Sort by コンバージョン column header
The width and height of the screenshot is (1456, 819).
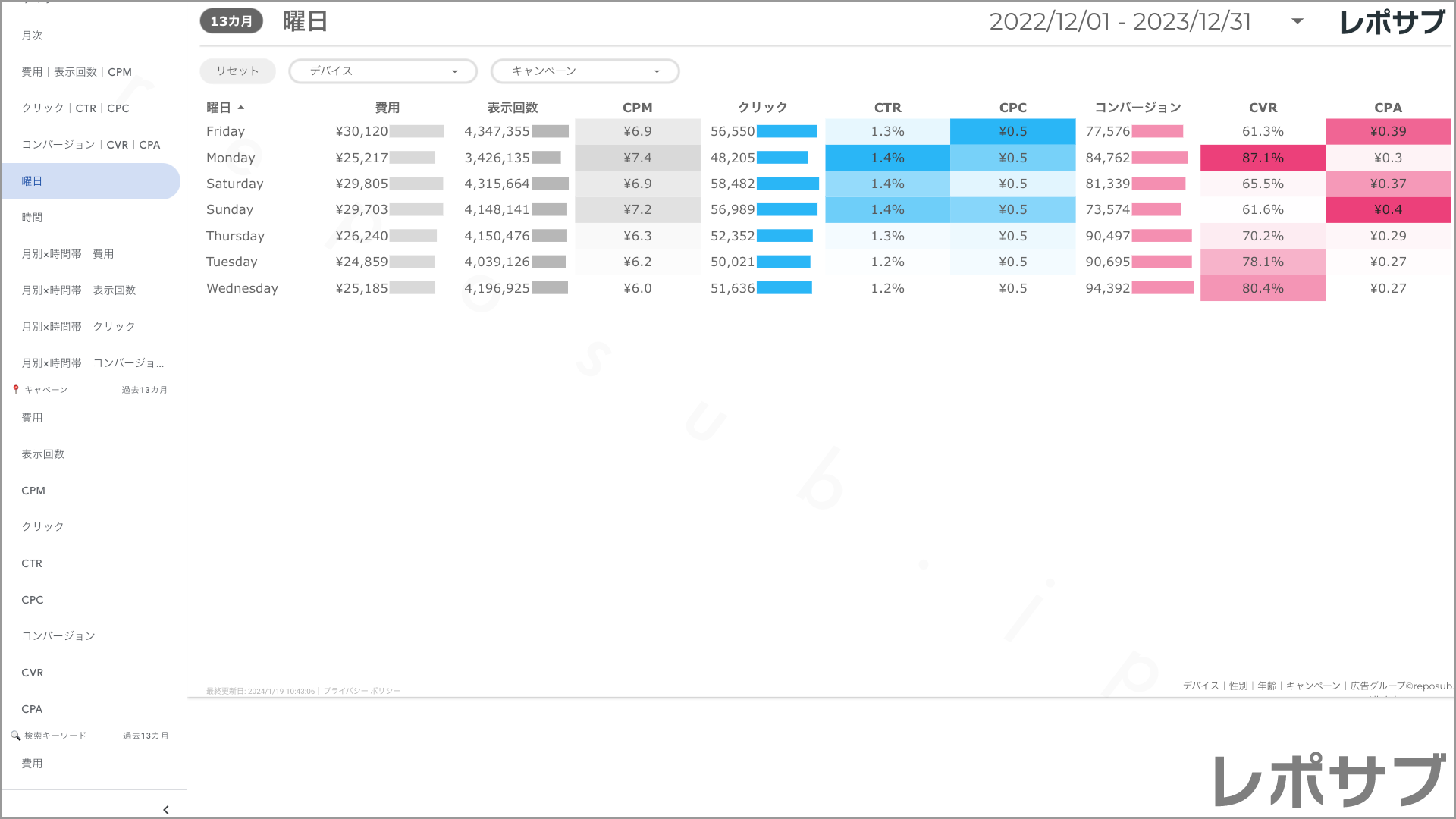[x=1137, y=108]
